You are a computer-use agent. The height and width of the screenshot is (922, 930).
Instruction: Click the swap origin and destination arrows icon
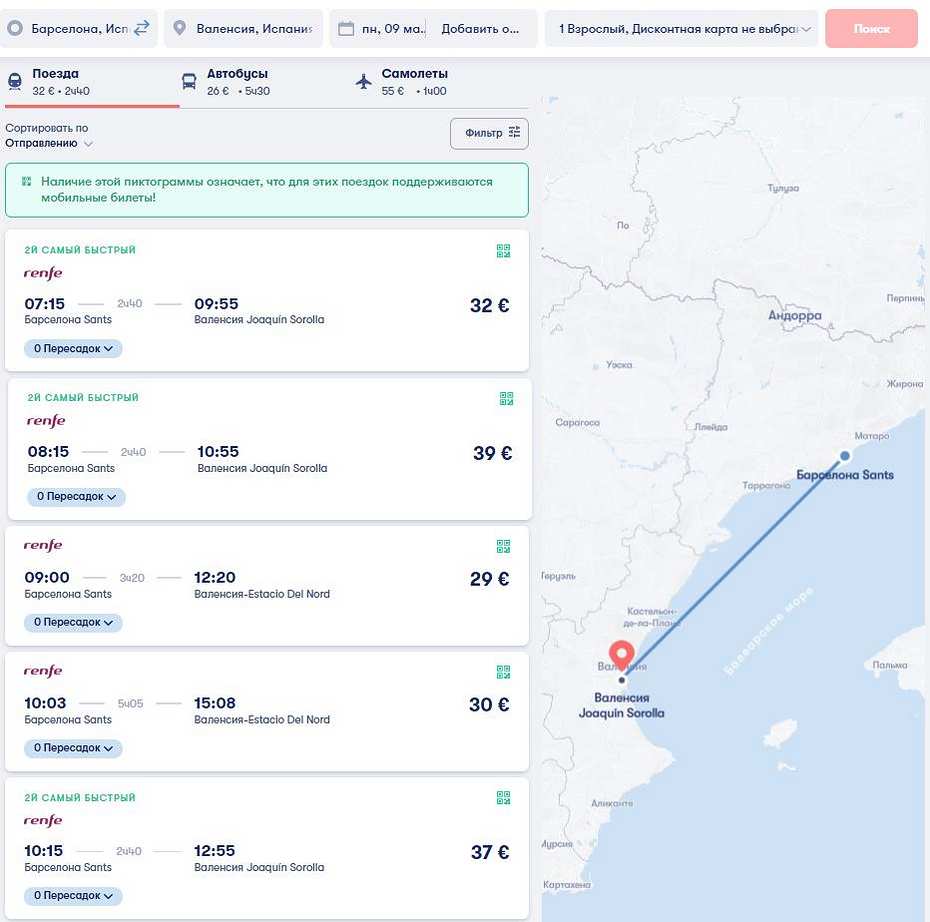pos(141,28)
